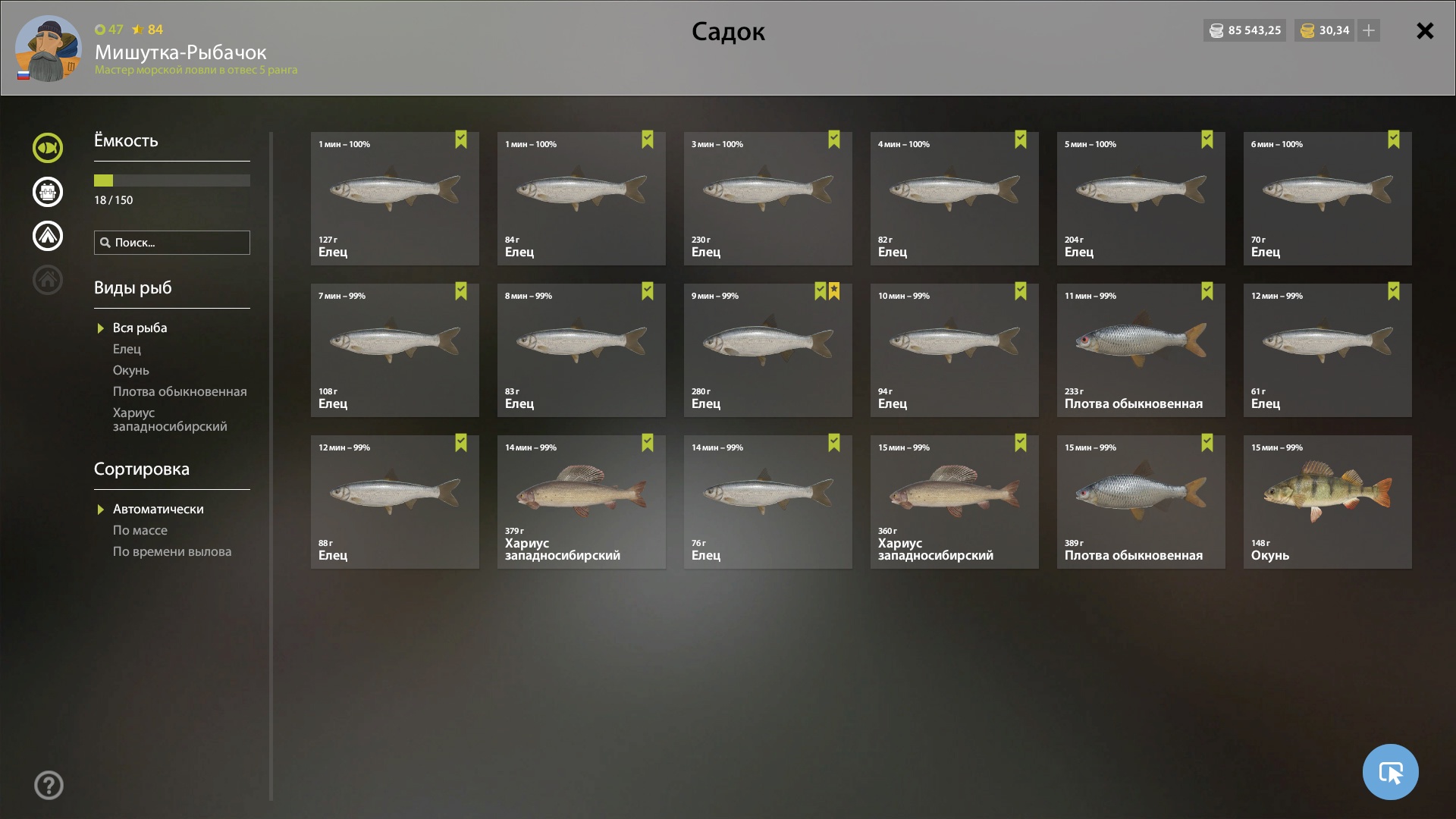Select the 'Вся рыба' fish filter
This screenshot has width=1456, height=819.
click(140, 328)
